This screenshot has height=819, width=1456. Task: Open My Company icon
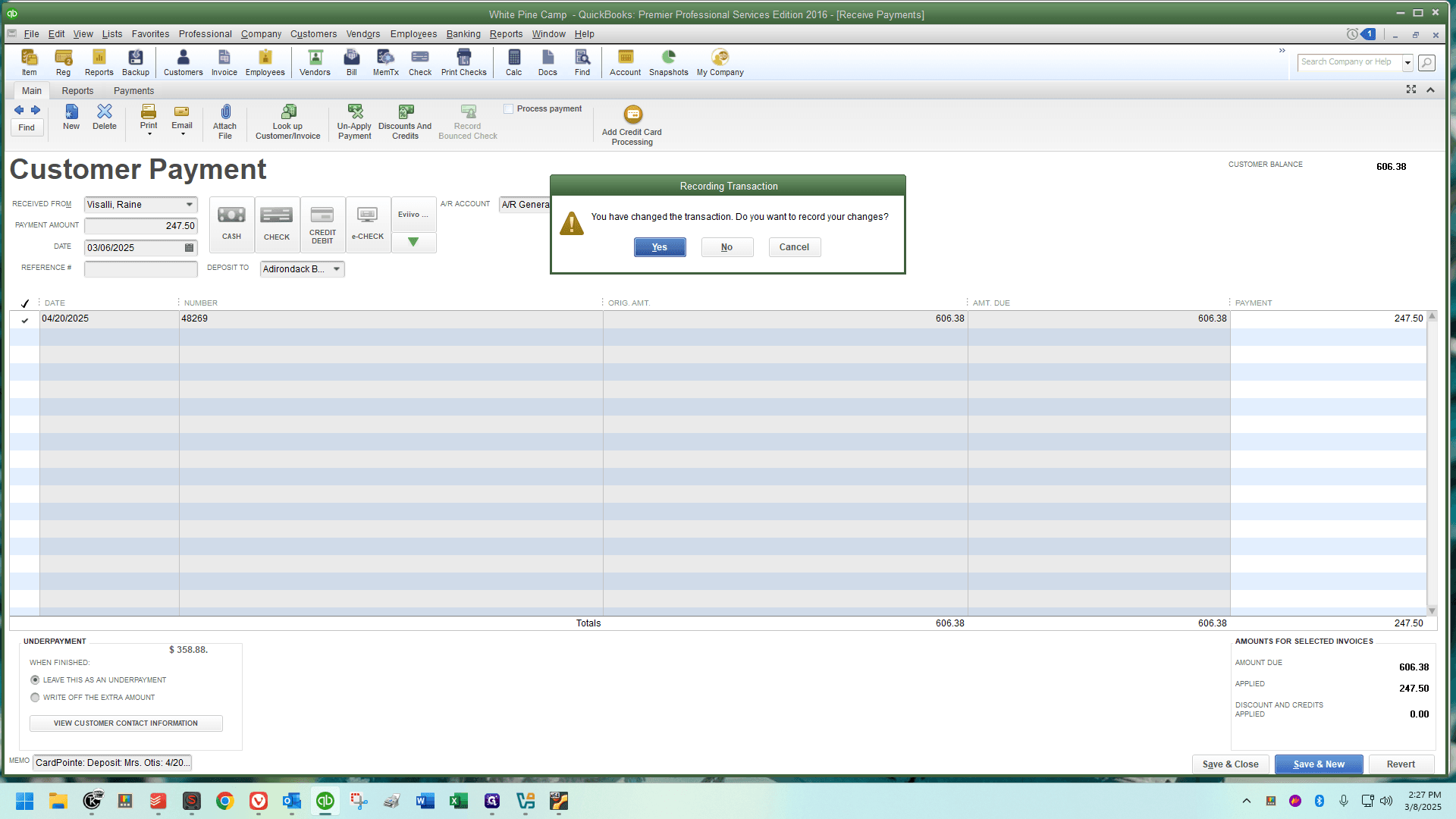coord(720,62)
